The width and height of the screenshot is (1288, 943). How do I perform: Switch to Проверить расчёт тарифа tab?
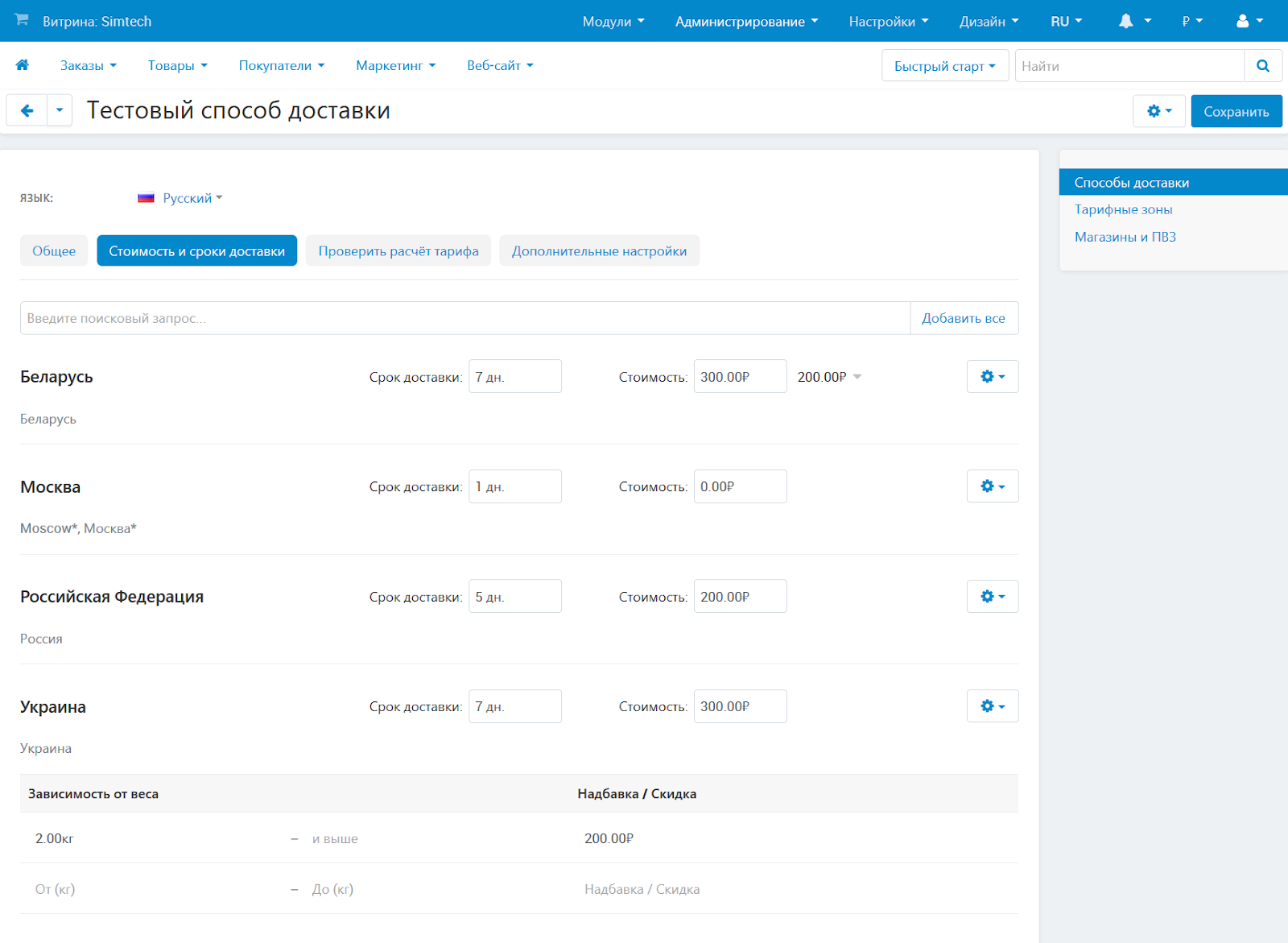(398, 251)
